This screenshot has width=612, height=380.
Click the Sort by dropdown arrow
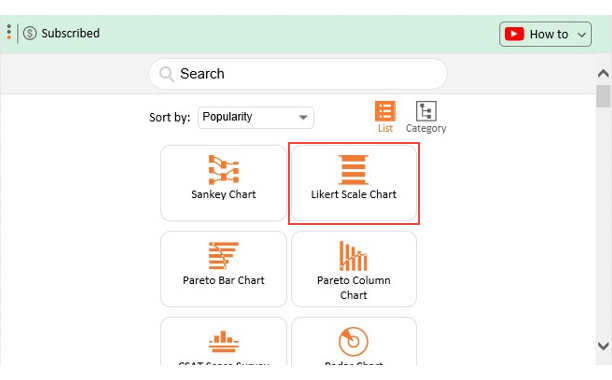pos(303,117)
